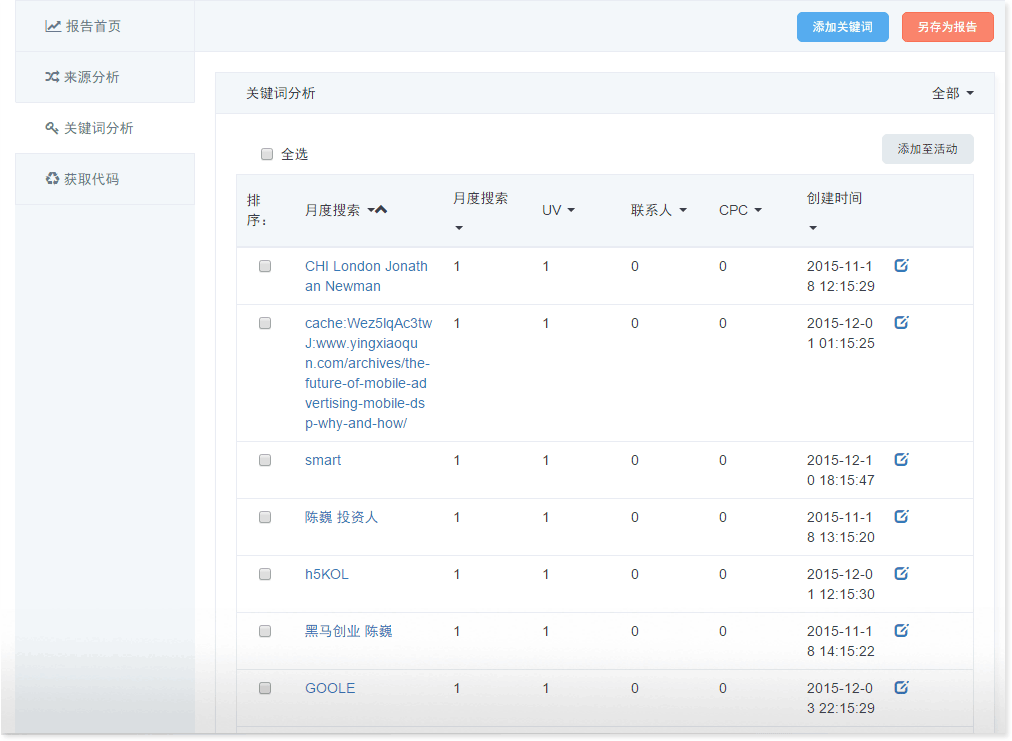Open 获取代码 sidebar item
The image size is (1012, 741).
point(105,179)
